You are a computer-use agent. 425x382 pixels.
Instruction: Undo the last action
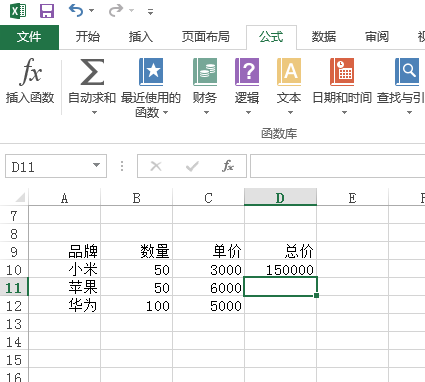(76, 11)
